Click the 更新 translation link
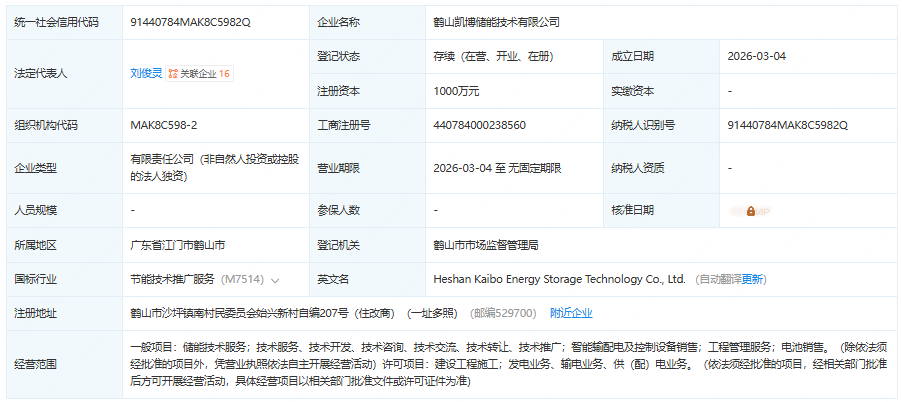902x402 pixels. (753, 279)
